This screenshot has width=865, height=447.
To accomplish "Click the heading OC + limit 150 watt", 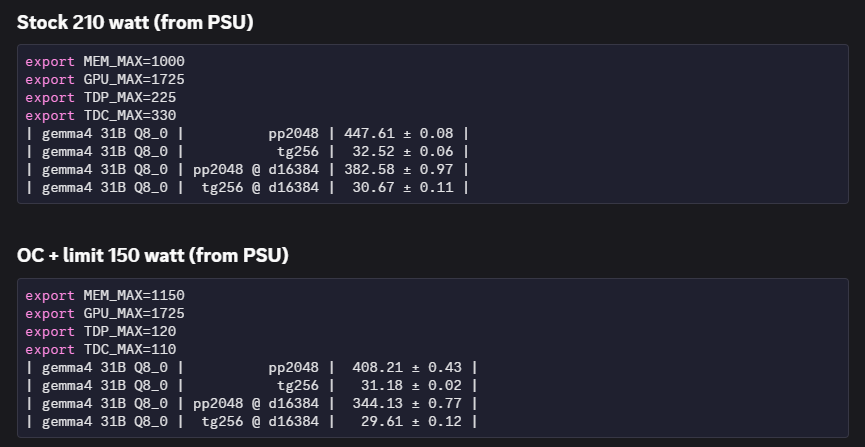I will tap(153, 256).
